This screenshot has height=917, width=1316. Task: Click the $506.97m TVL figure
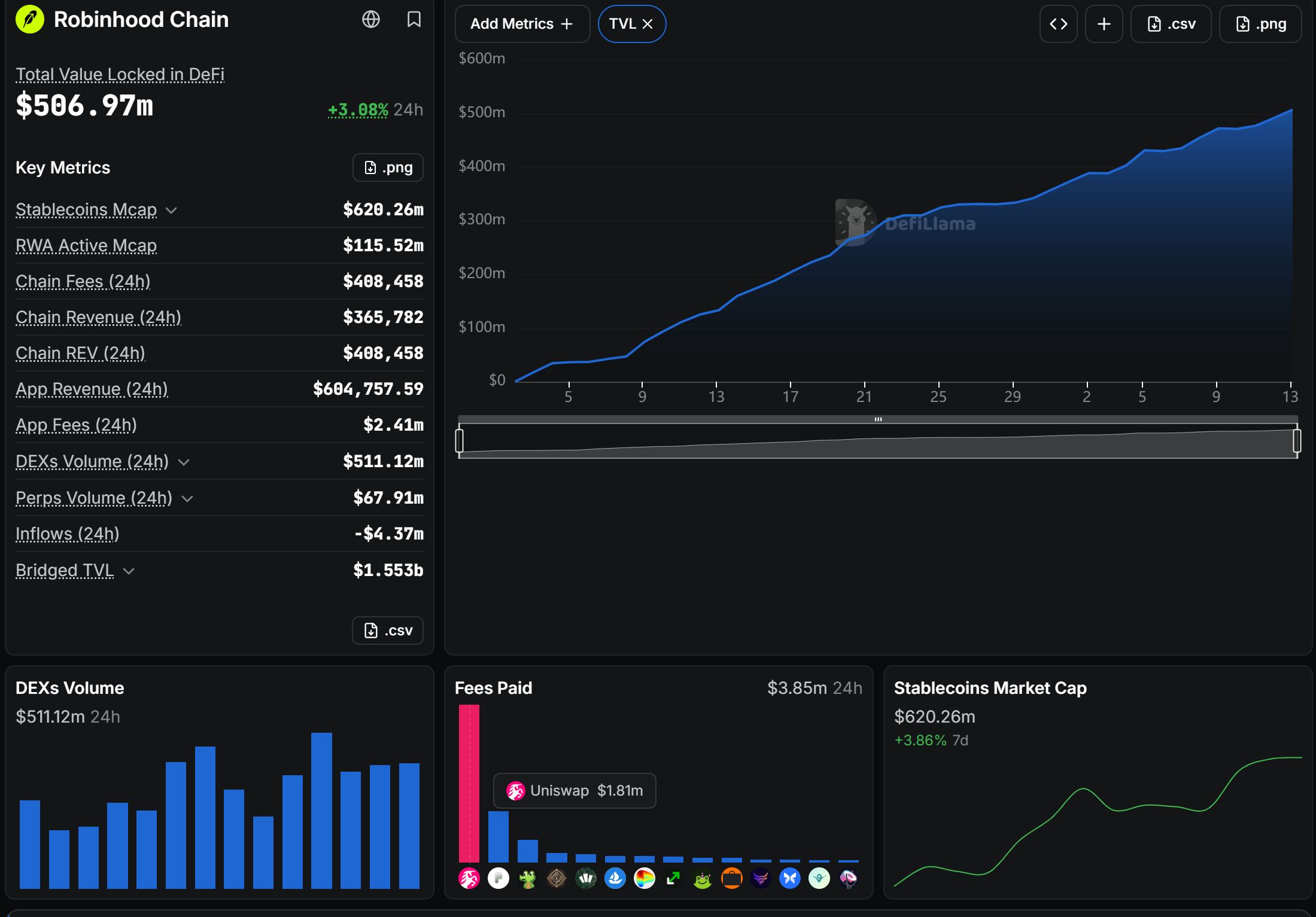(x=84, y=105)
